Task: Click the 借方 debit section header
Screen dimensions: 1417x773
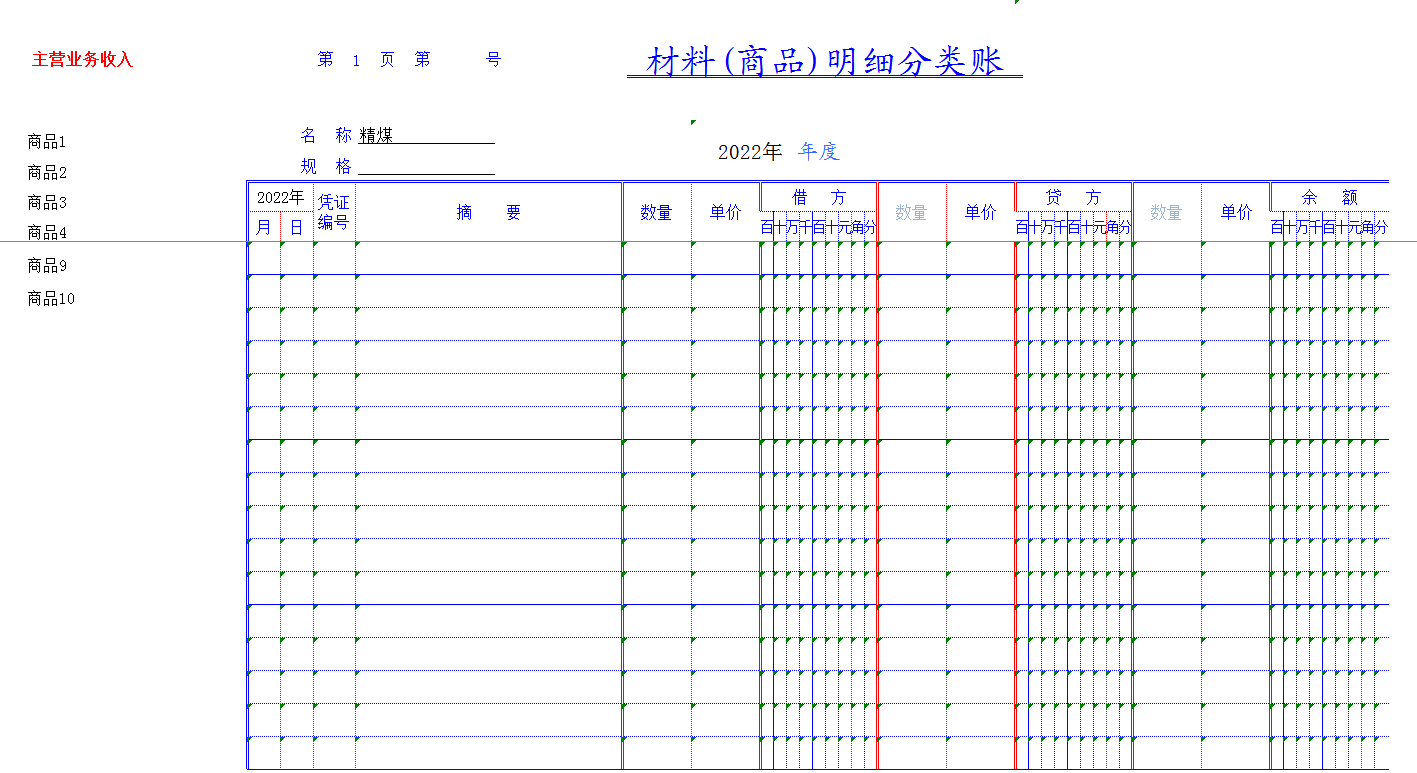Action: tap(816, 196)
